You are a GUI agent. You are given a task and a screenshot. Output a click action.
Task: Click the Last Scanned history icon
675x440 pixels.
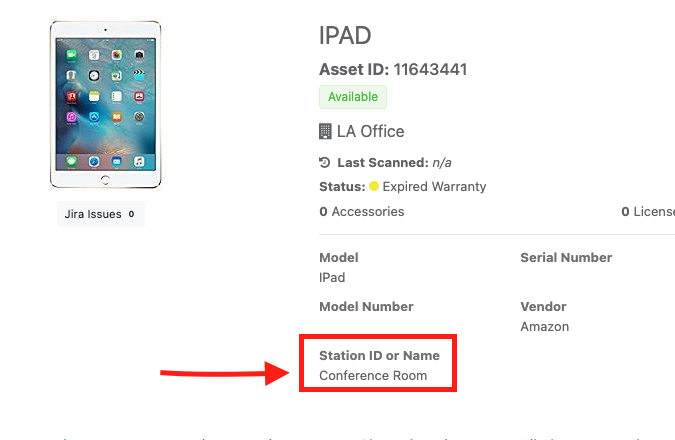tap(324, 163)
